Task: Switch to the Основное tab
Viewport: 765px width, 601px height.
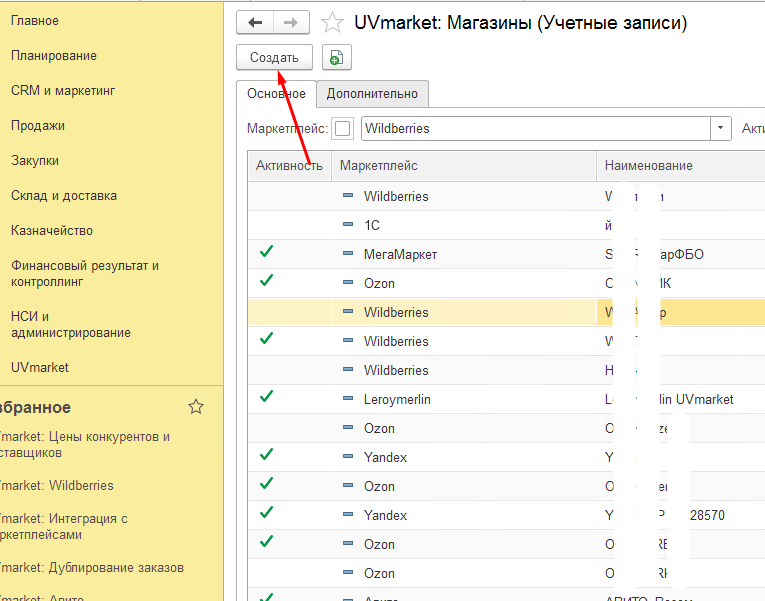Action: [276, 94]
